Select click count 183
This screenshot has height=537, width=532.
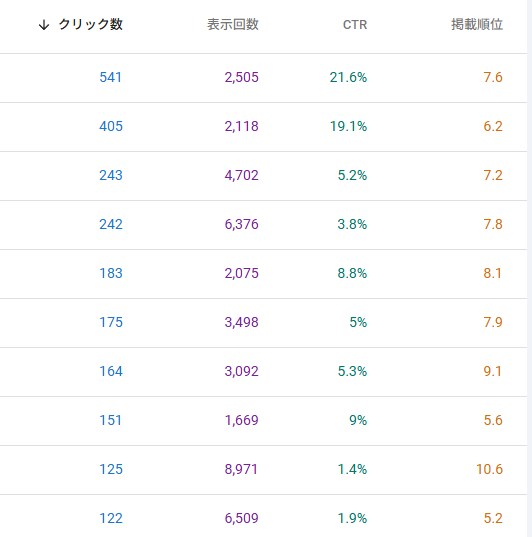click(x=111, y=273)
